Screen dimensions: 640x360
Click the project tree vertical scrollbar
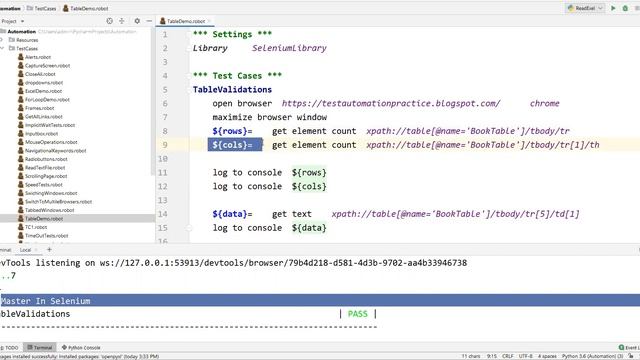153,102
